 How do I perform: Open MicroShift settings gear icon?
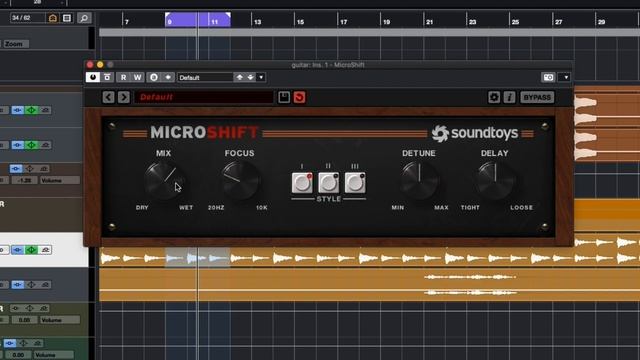(494, 97)
